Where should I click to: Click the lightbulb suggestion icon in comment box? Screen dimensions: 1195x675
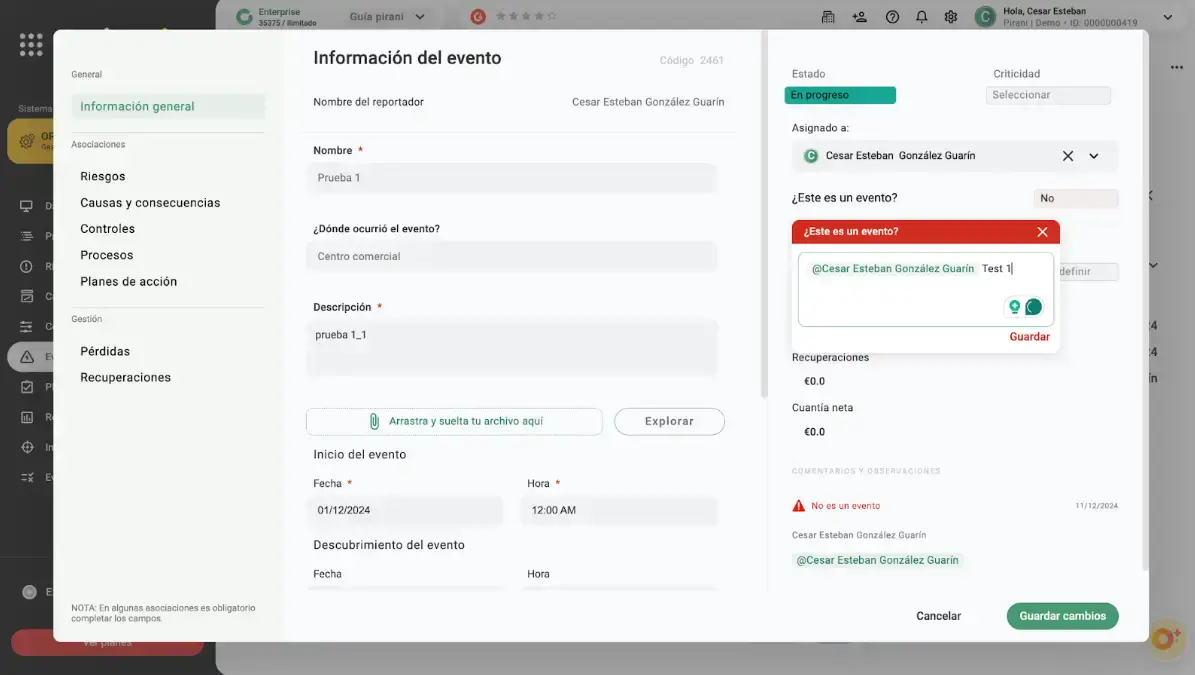coord(1014,307)
